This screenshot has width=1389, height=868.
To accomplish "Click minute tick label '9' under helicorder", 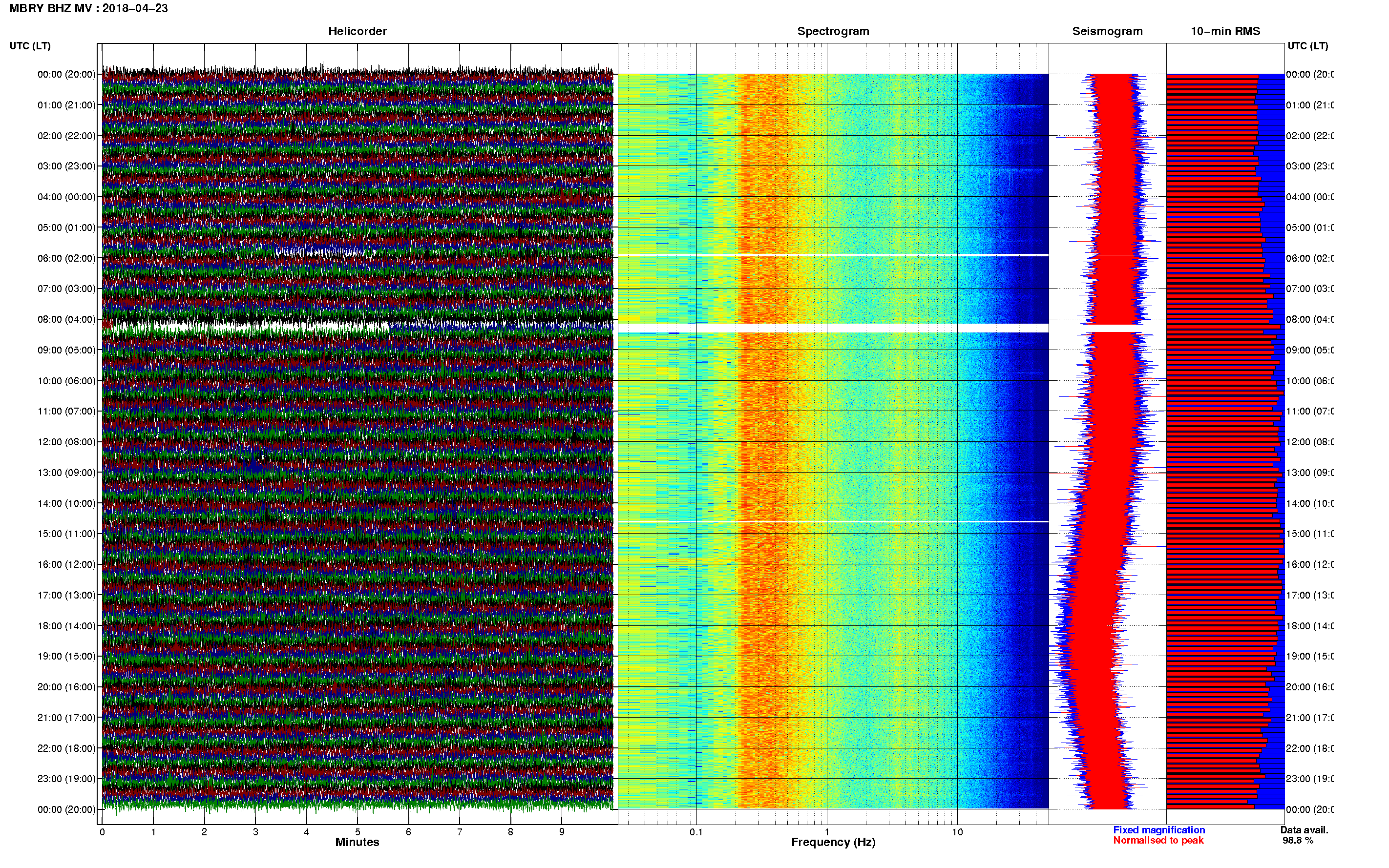I will coord(562,832).
